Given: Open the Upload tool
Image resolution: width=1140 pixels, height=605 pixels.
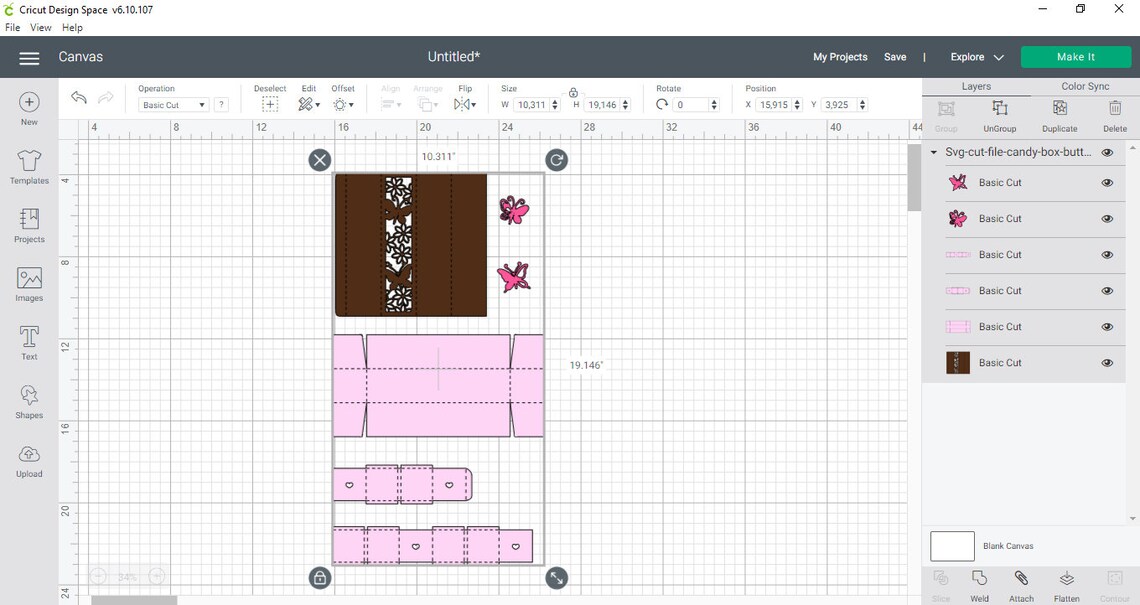Looking at the screenshot, I should pyautogui.click(x=28, y=461).
